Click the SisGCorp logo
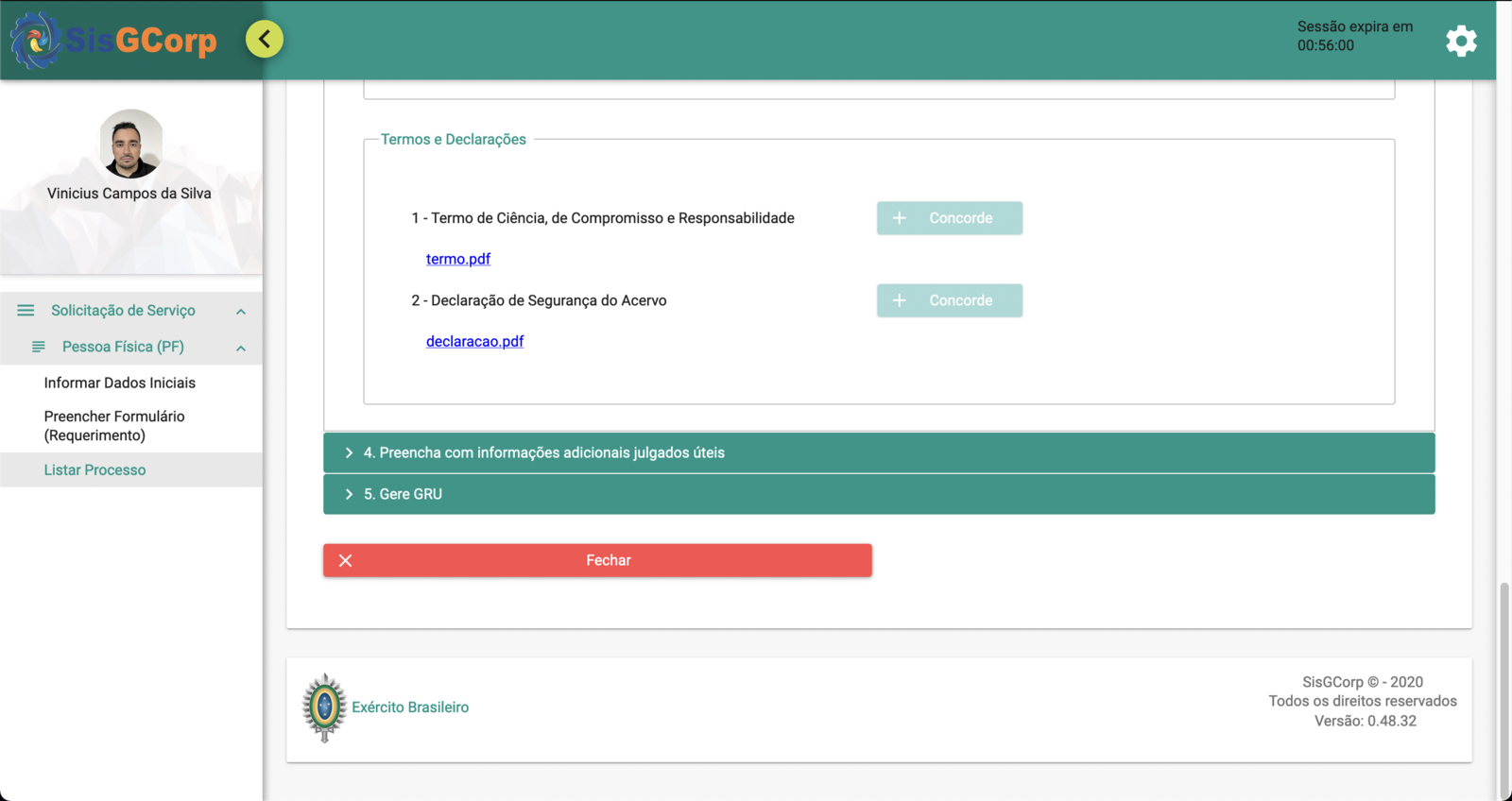This screenshot has height=801, width=1512. click(x=113, y=40)
